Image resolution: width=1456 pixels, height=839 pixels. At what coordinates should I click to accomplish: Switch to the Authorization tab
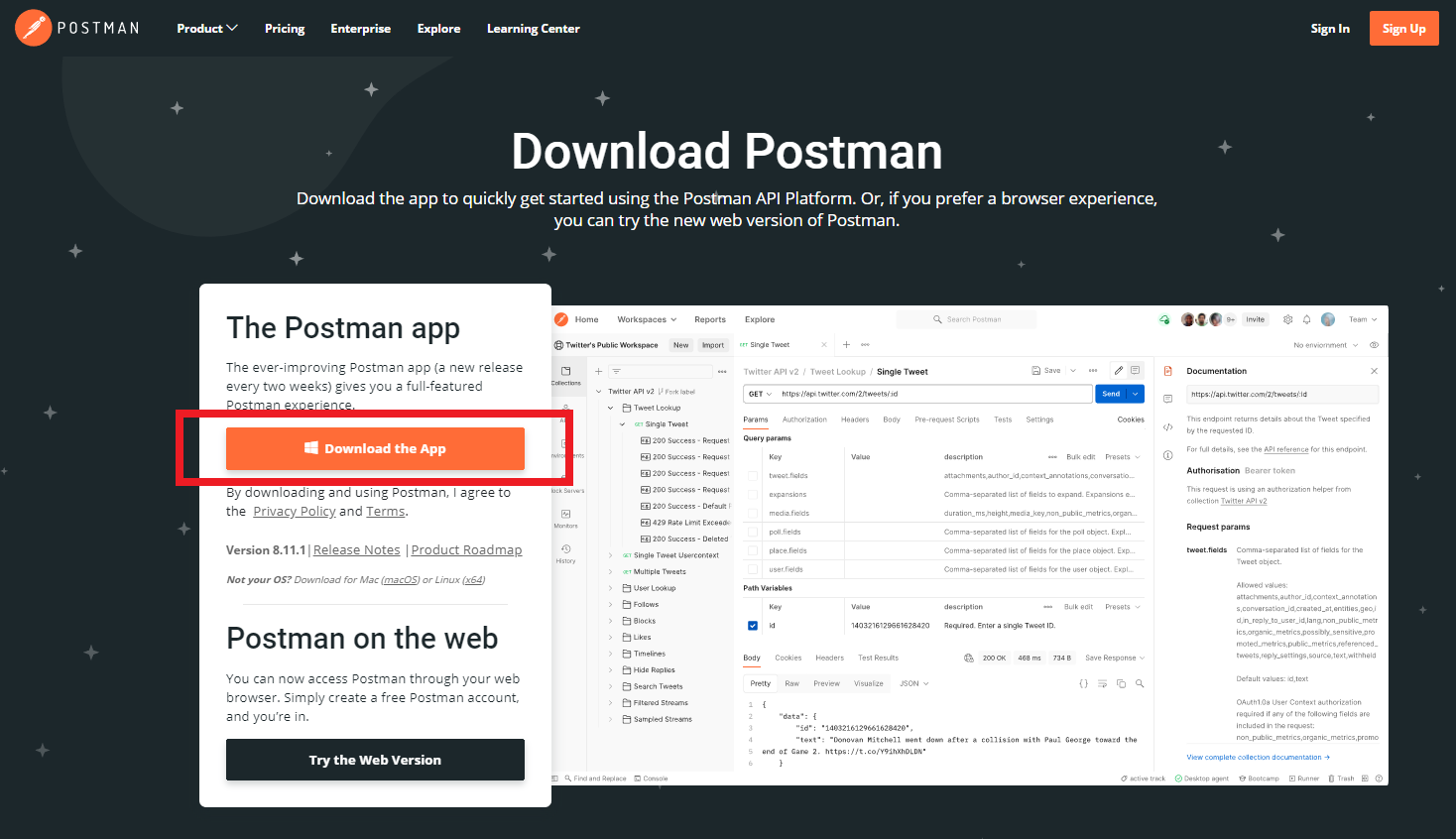coord(804,419)
